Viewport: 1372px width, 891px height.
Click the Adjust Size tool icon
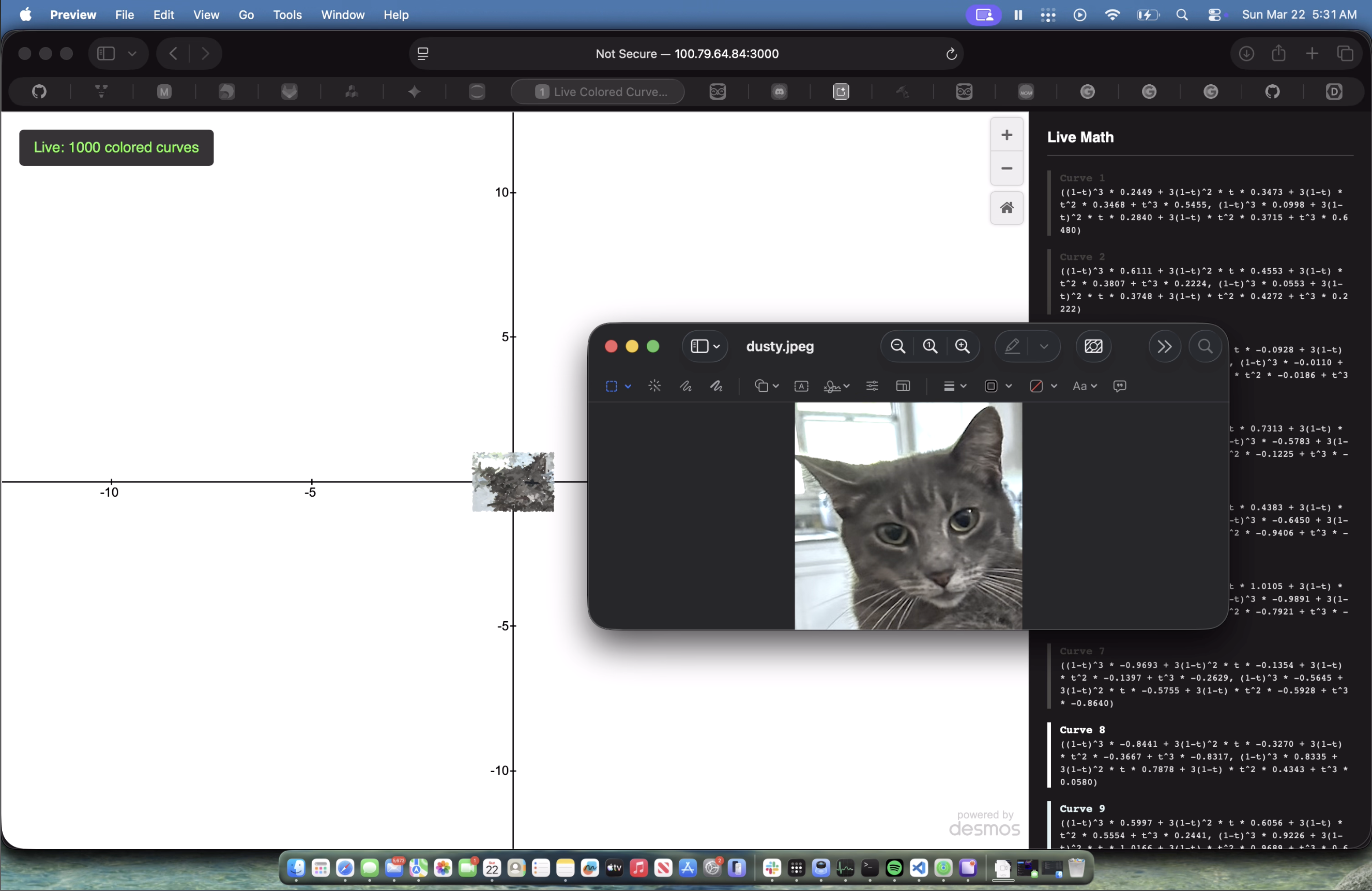coord(903,386)
